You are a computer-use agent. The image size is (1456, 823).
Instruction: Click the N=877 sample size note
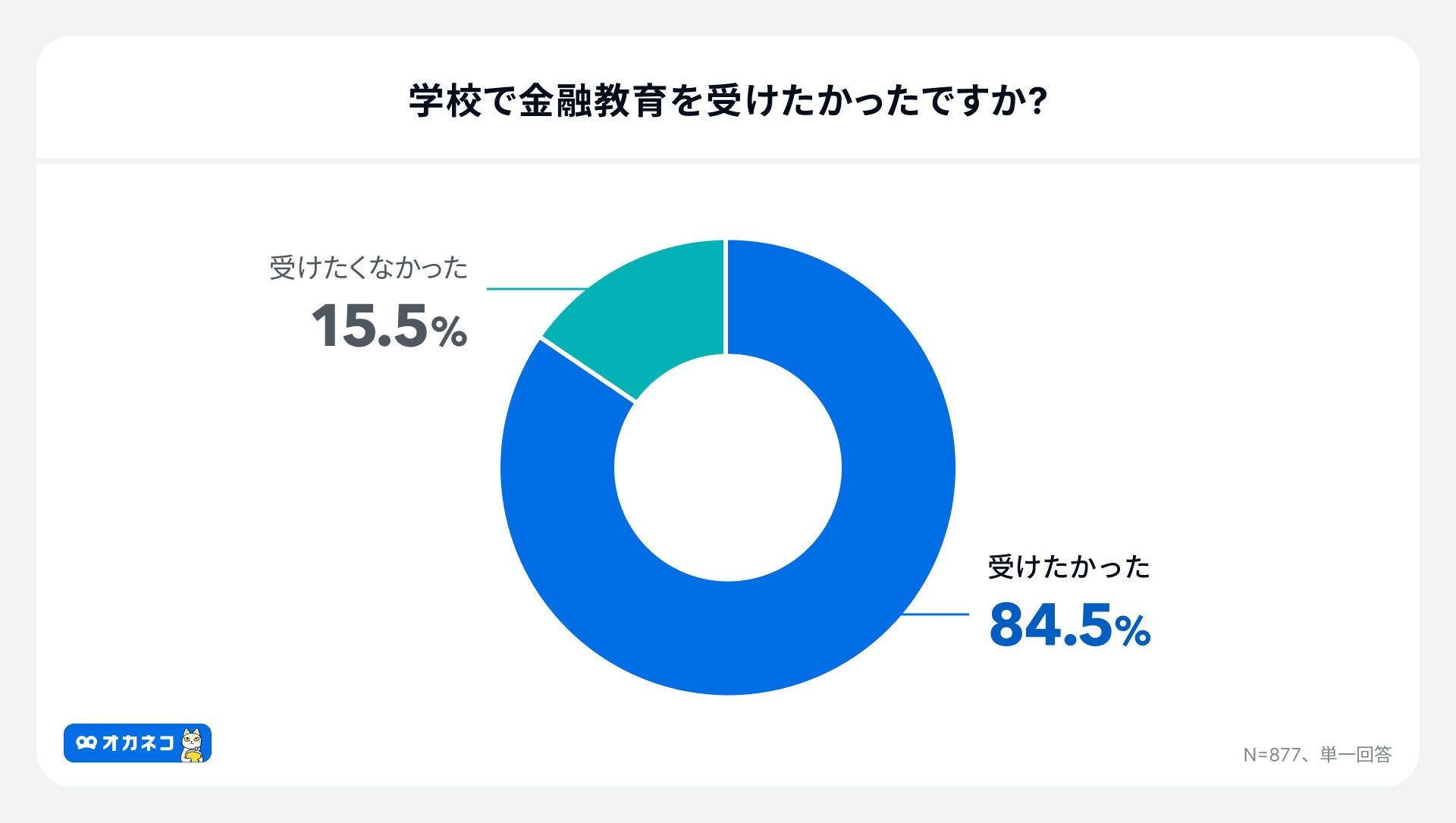point(1272,755)
